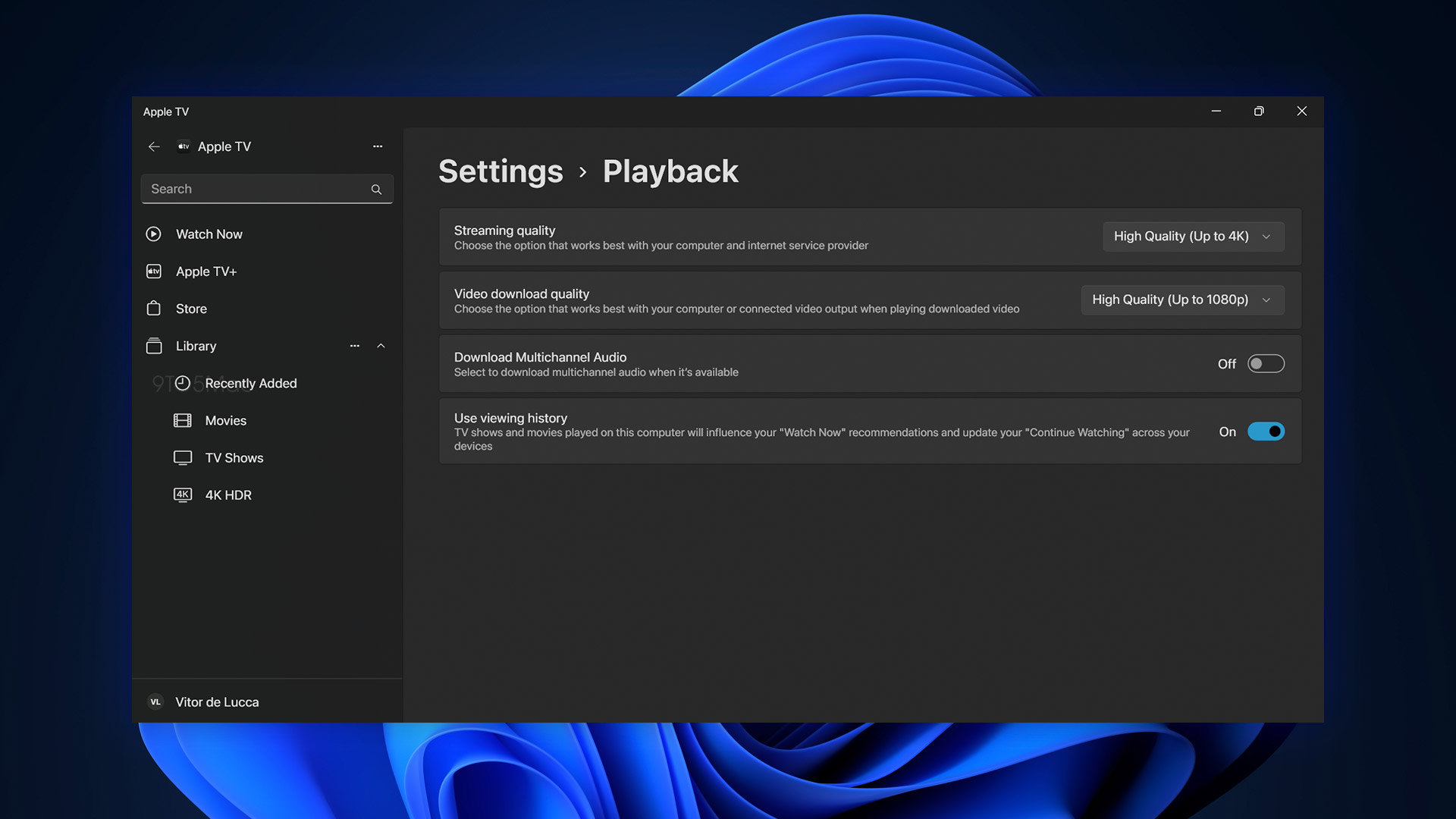Image resolution: width=1456 pixels, height=819 pixels.
Task: Click the Movies film icon
Action: (183, 420)
